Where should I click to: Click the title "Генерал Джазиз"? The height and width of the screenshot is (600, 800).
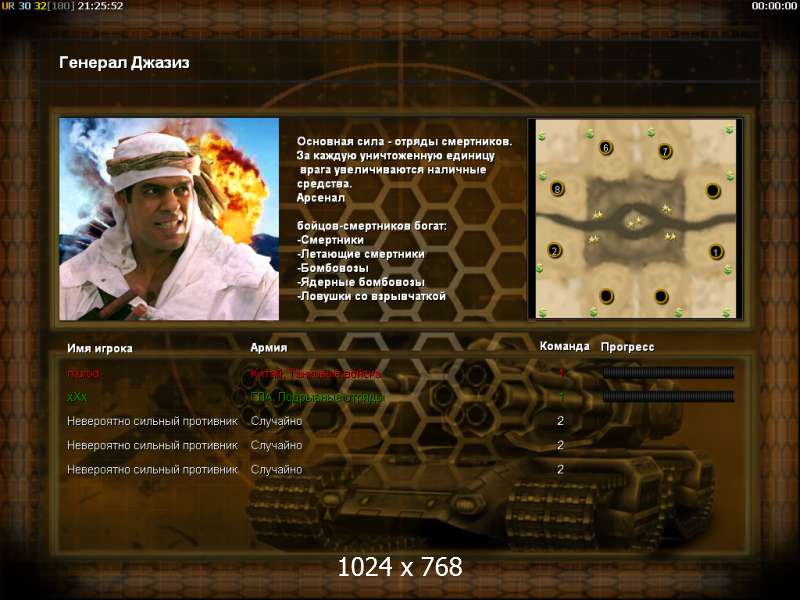tap(124, 63)
